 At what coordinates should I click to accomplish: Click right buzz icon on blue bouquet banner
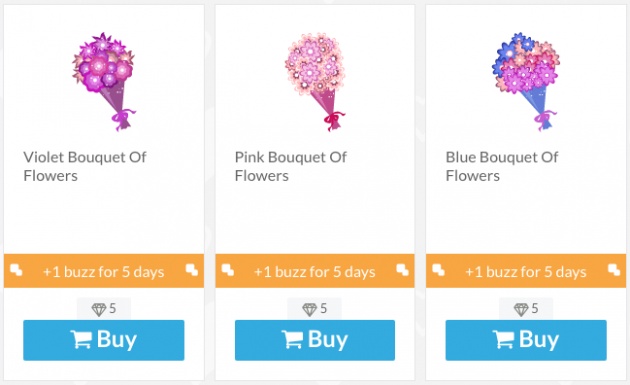[614, 270]
